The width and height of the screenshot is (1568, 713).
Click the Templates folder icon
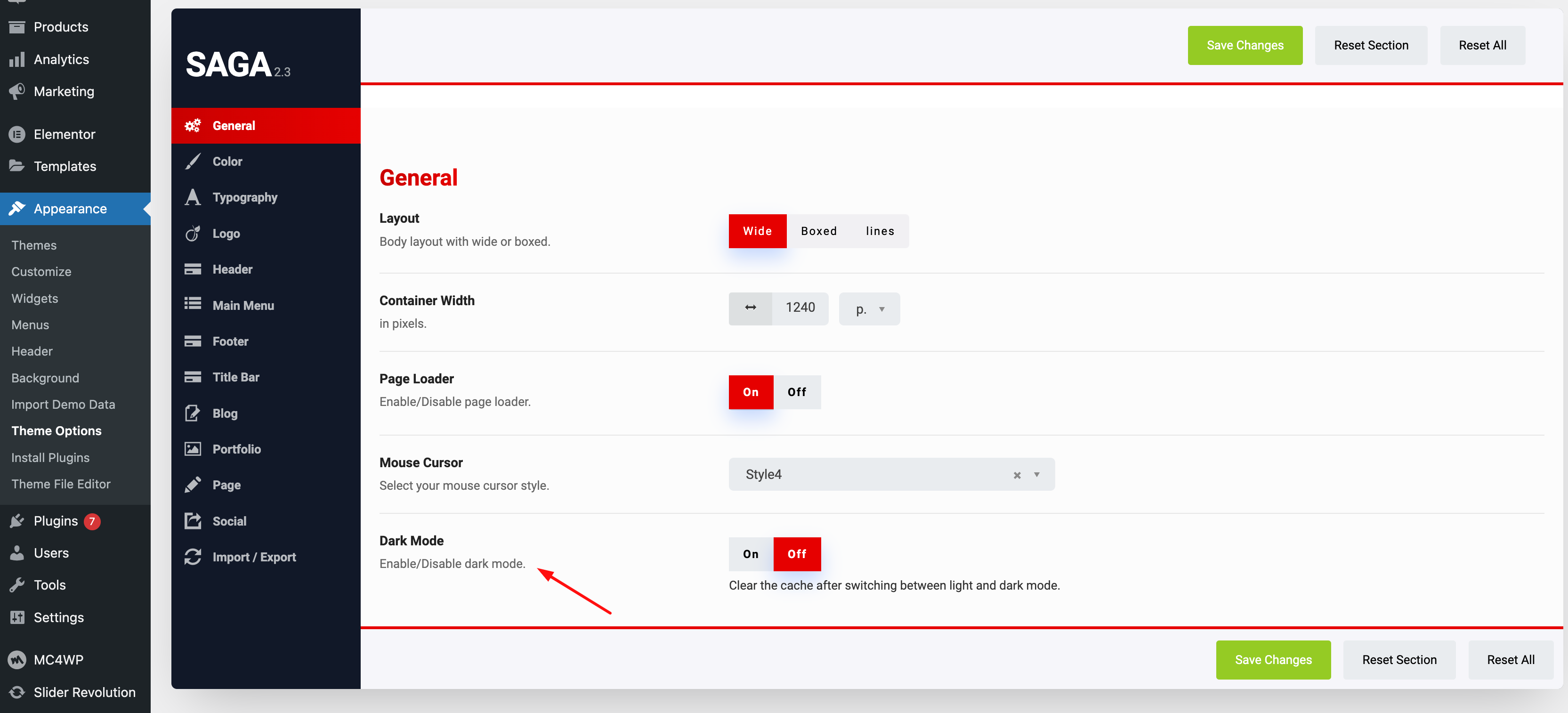point(17,166)
